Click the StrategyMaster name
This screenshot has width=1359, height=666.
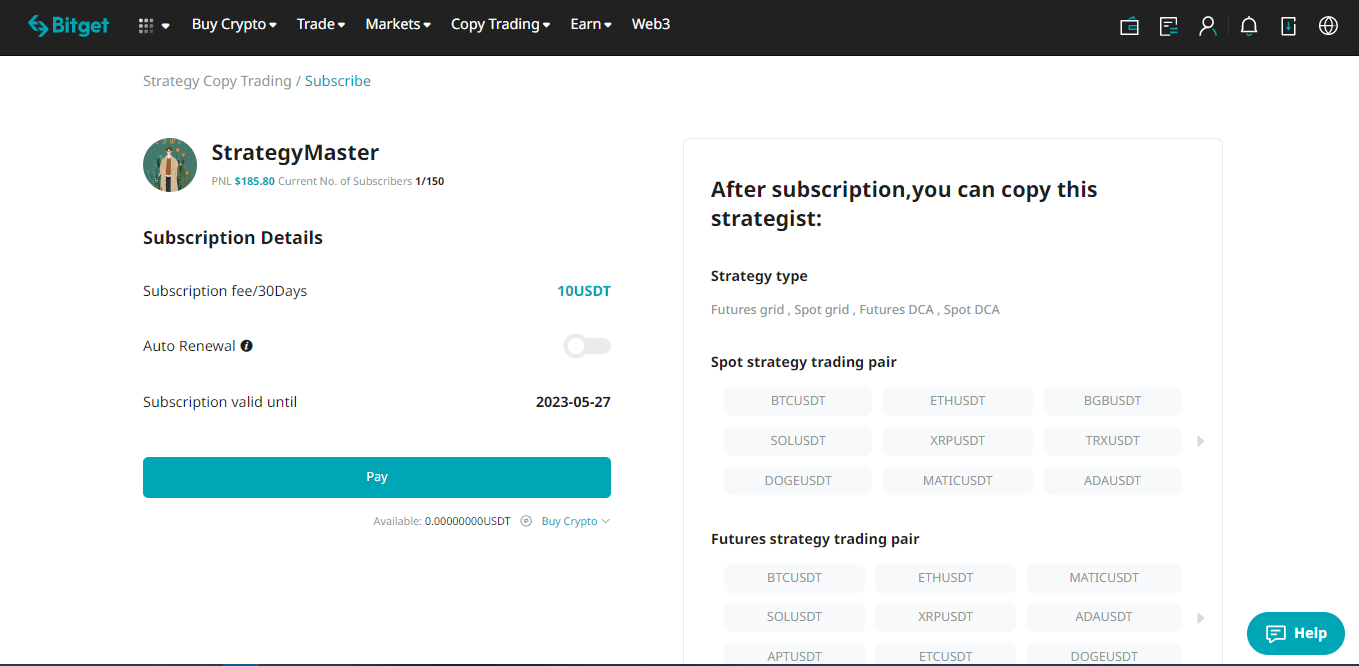(295, 153)
